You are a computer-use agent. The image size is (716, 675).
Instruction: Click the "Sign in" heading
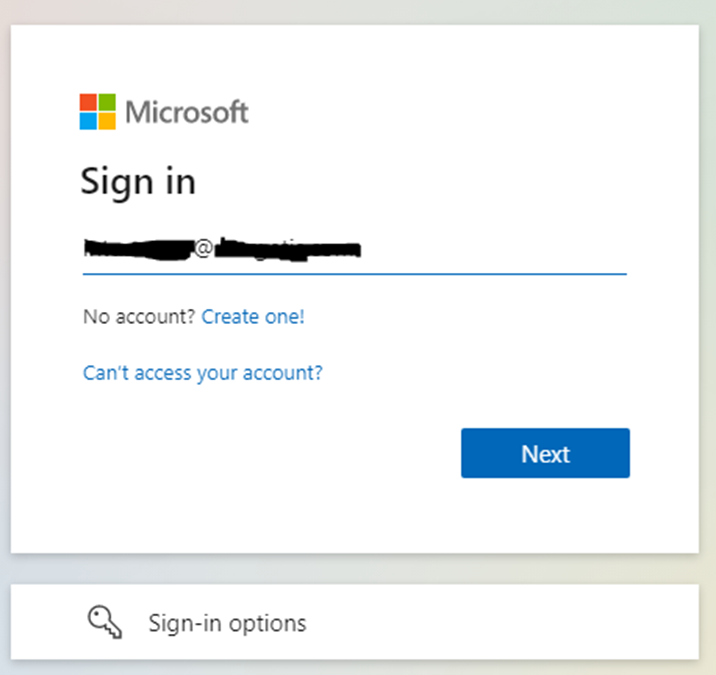pyautogui.click(x=138, y=182)
